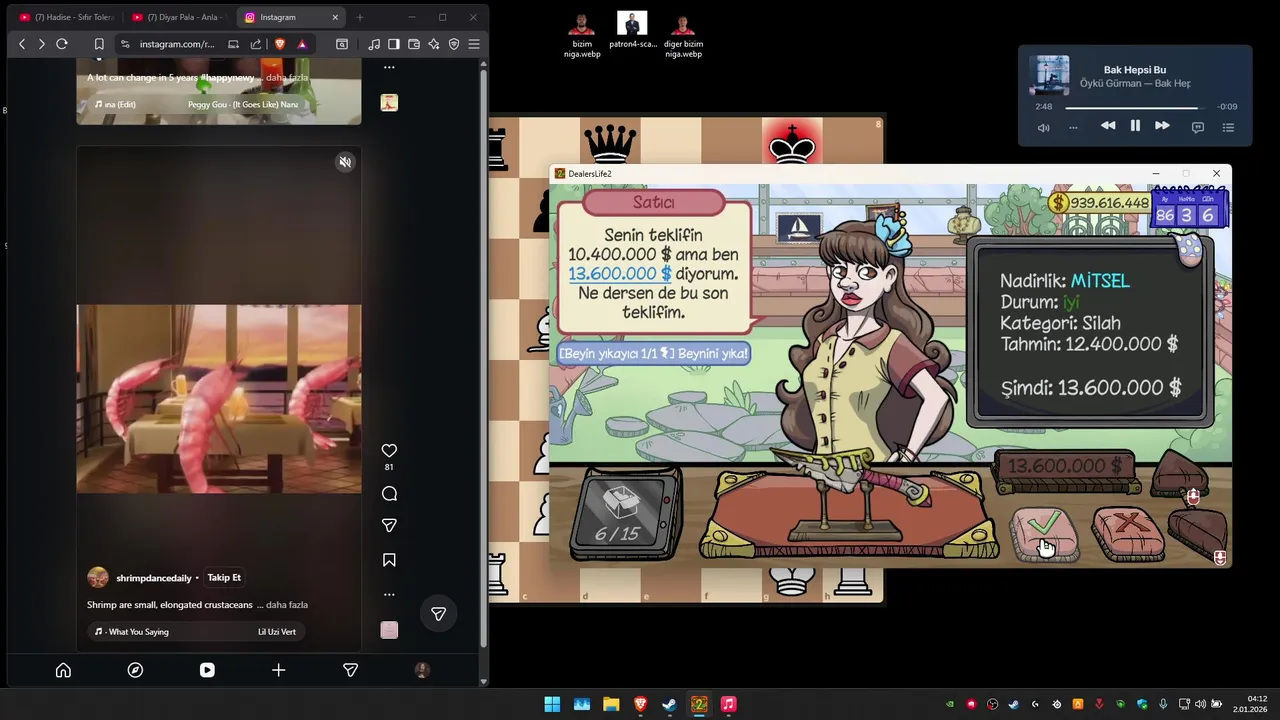Go to Instagram home
1280x720 pixels.
click(x=63, y=670)
